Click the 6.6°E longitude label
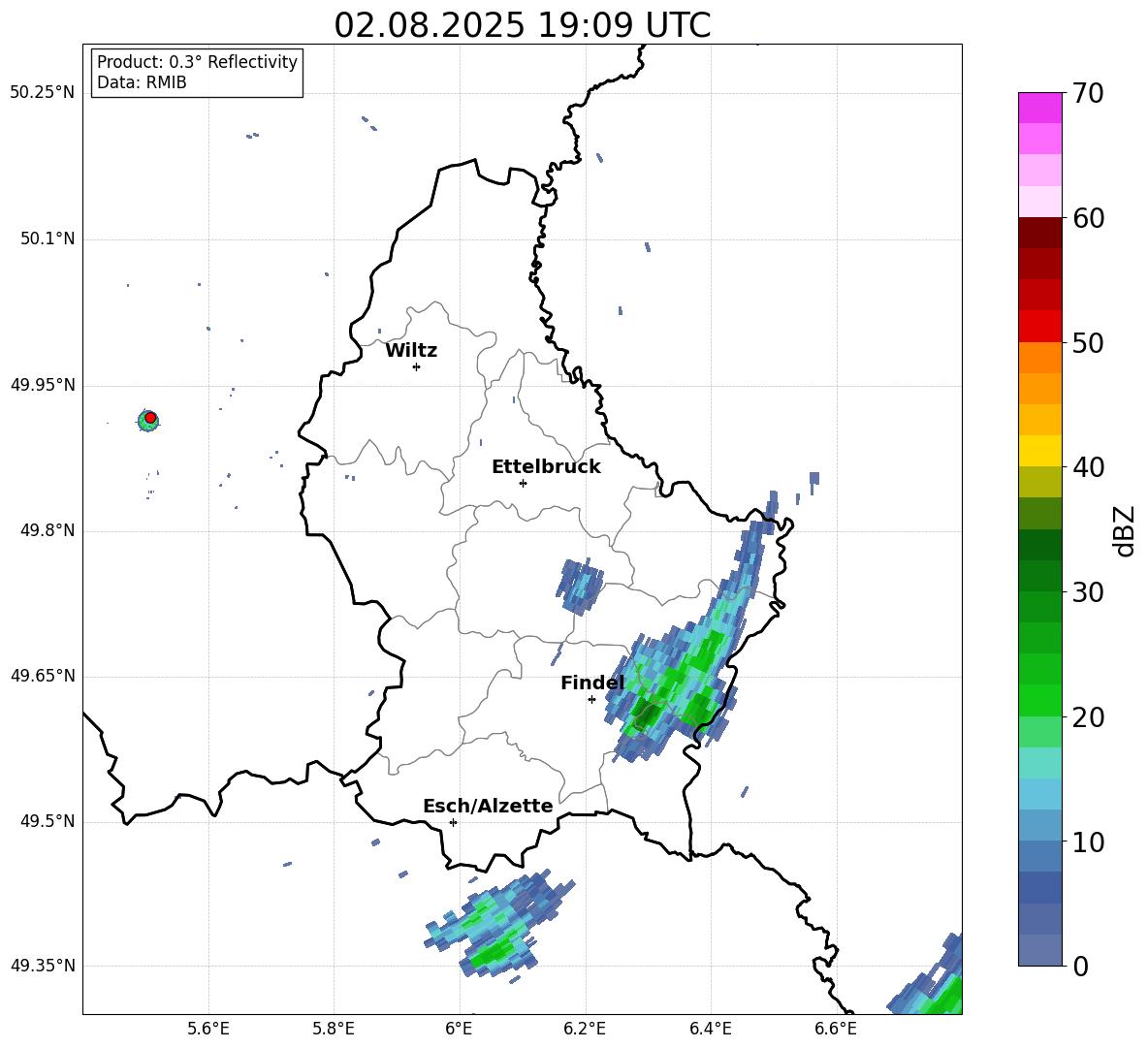 click(836, 1029)
